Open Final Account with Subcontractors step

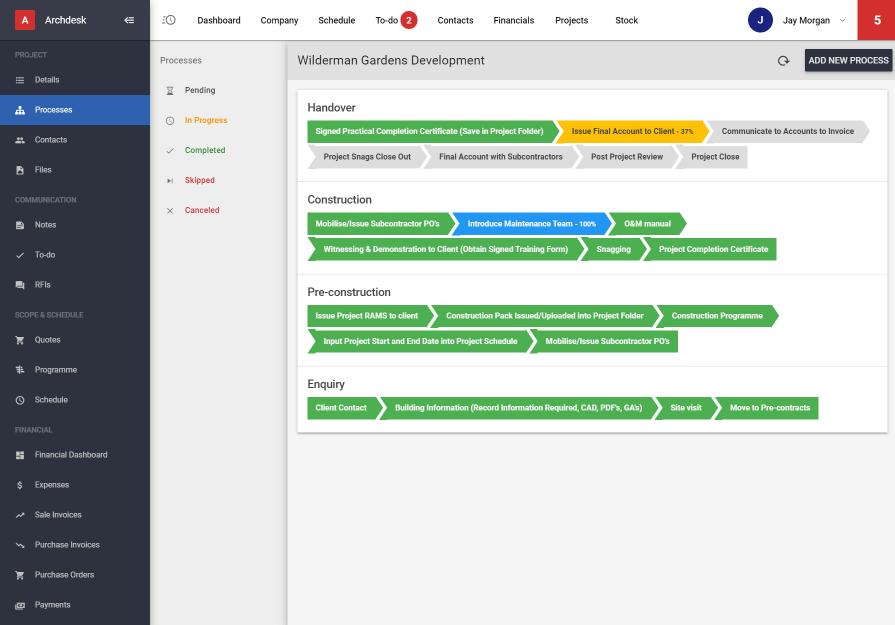(501, 157)
